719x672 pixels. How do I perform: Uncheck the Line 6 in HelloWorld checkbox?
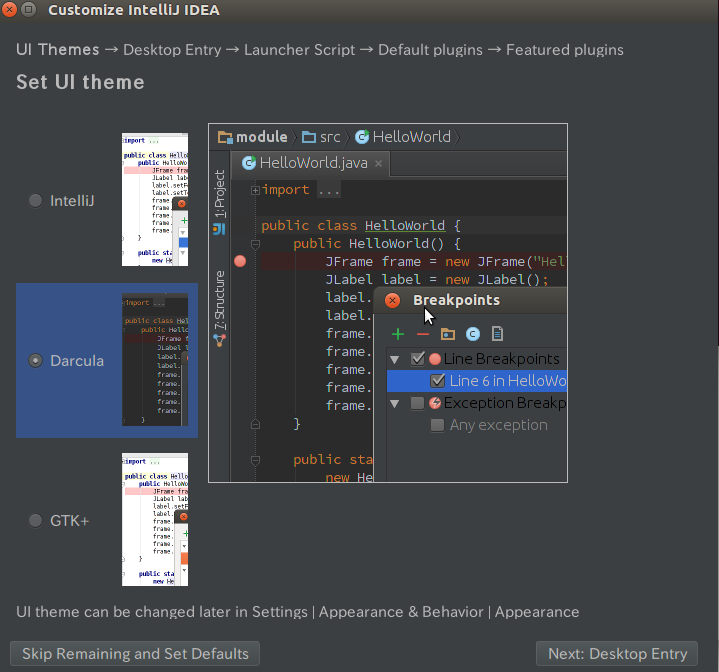[437, 380]
